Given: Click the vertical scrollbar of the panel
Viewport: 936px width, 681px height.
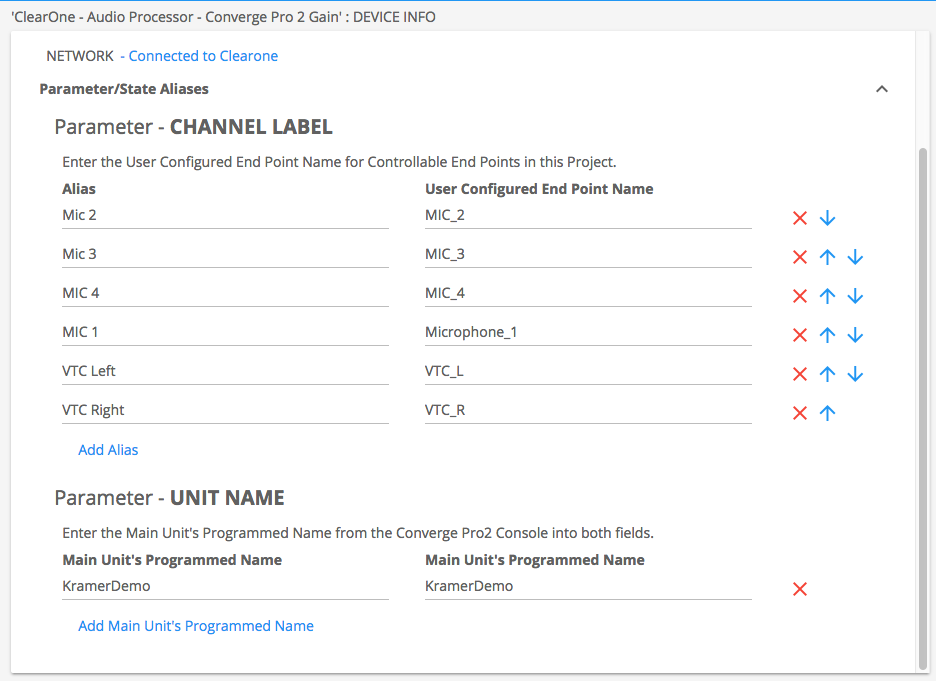Looking at the screenshot, I should [922, 400].
